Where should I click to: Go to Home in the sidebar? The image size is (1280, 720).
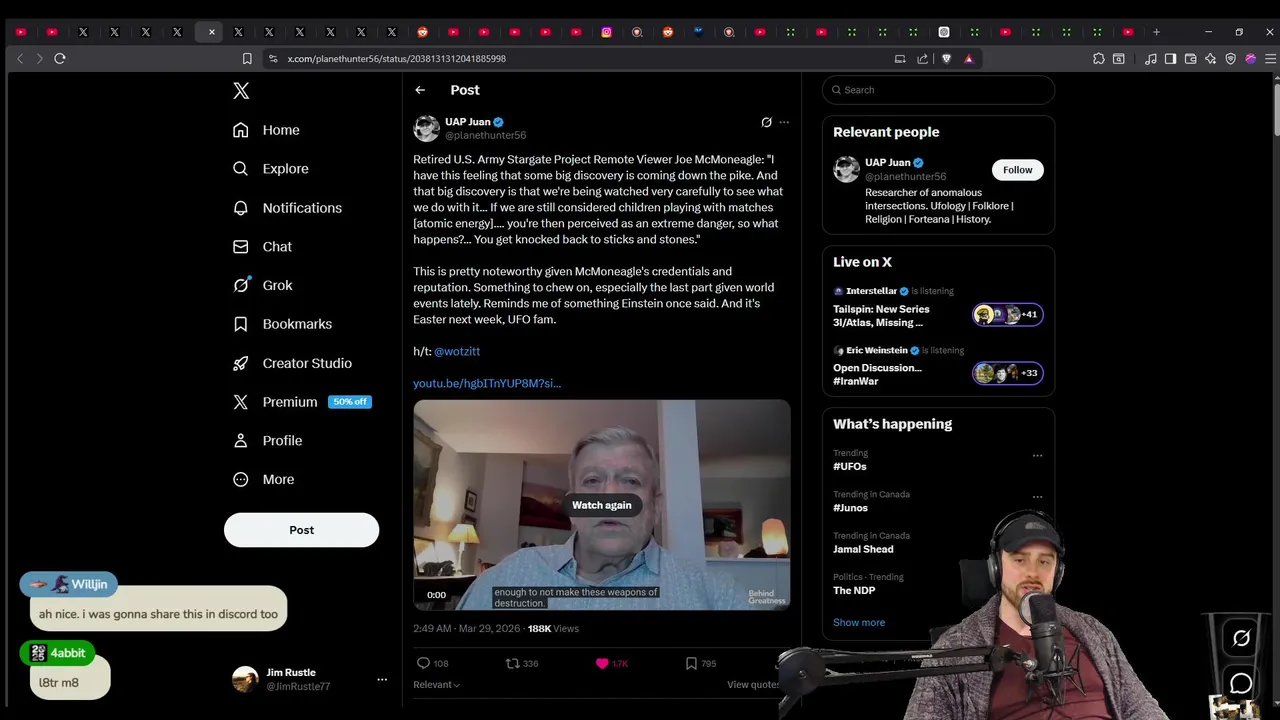coord(266,130)
